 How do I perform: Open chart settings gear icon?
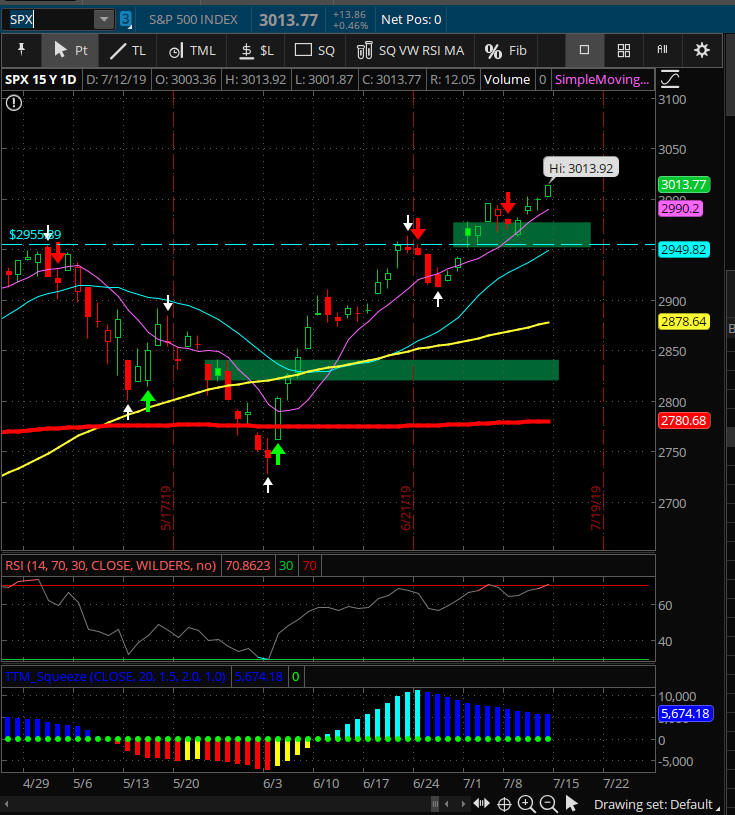coord(702,50)
